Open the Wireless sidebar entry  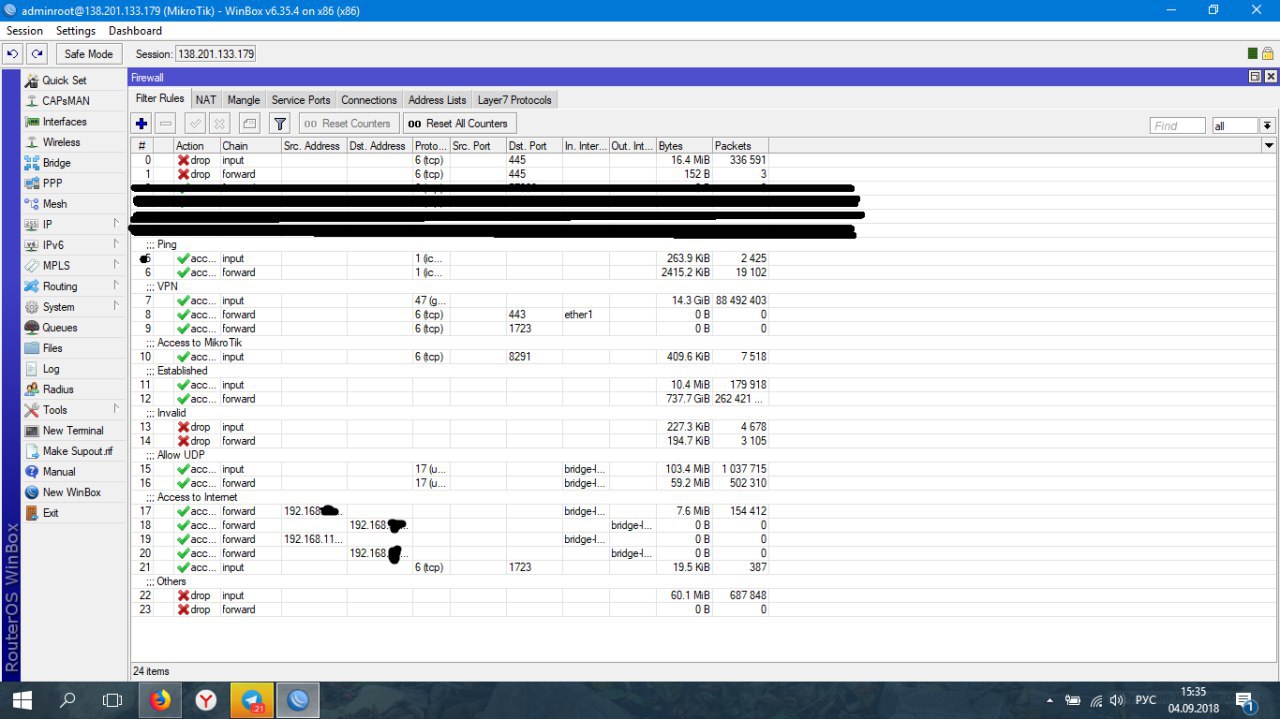click(x=61, y=142)
